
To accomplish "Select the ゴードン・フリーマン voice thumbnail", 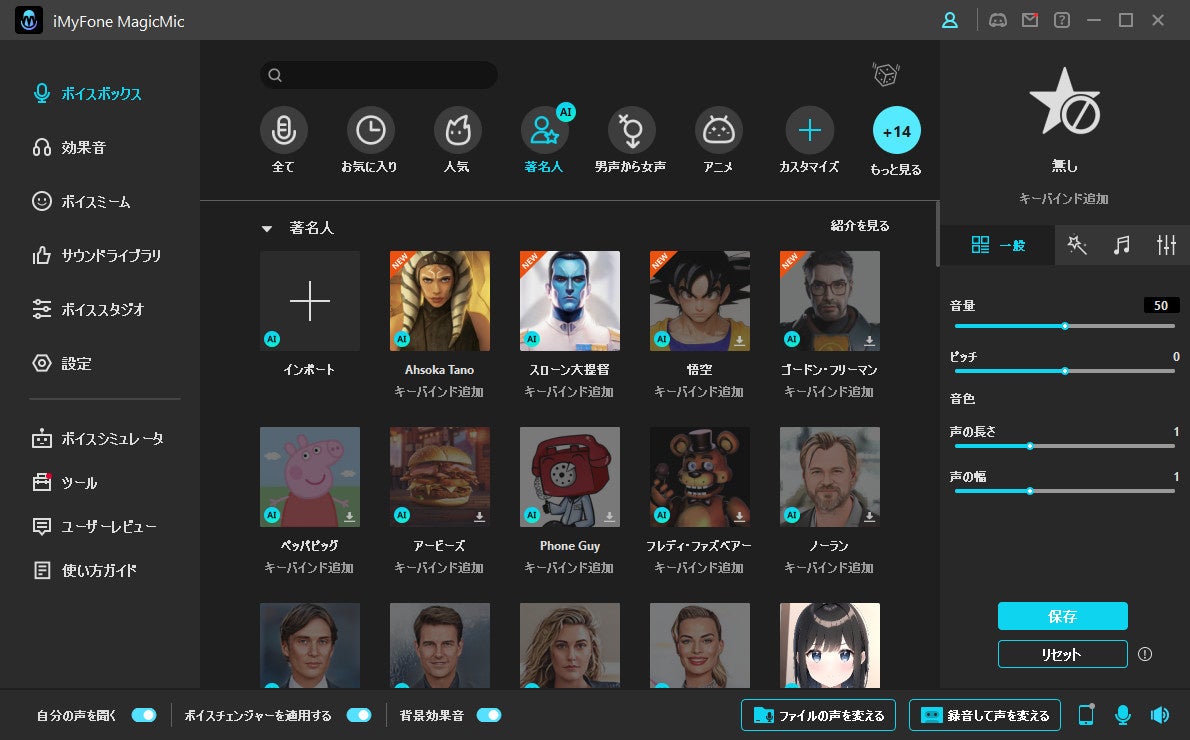I will [x=830, y=301].
